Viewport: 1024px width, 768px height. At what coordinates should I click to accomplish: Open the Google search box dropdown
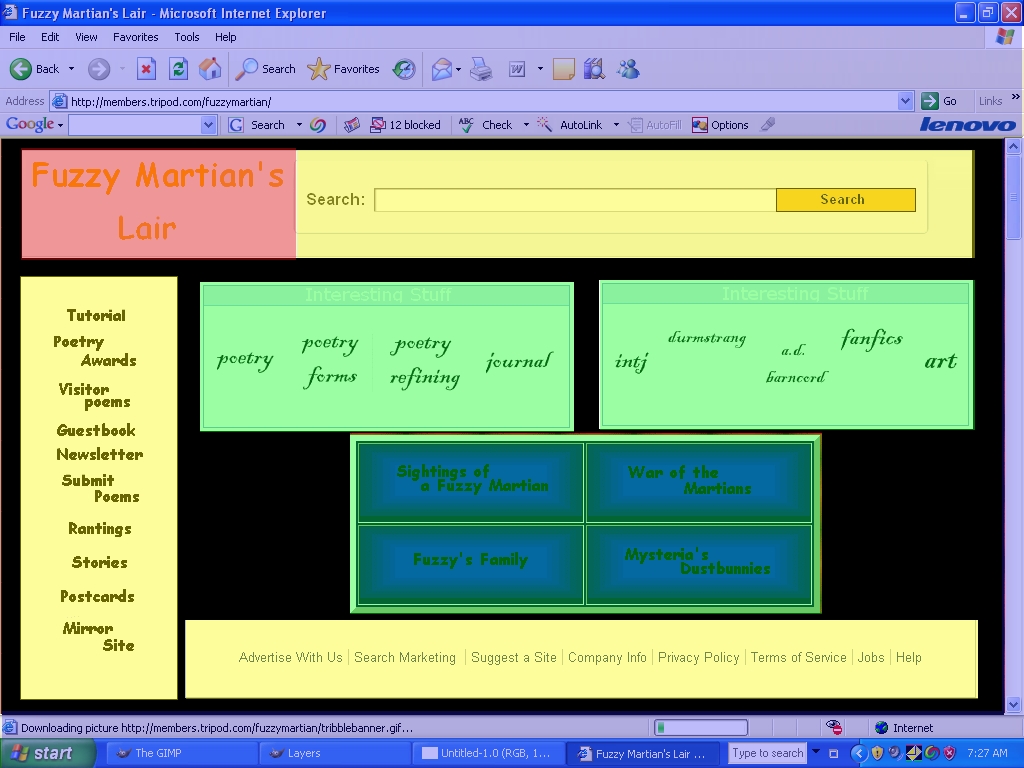pos(208,125)
